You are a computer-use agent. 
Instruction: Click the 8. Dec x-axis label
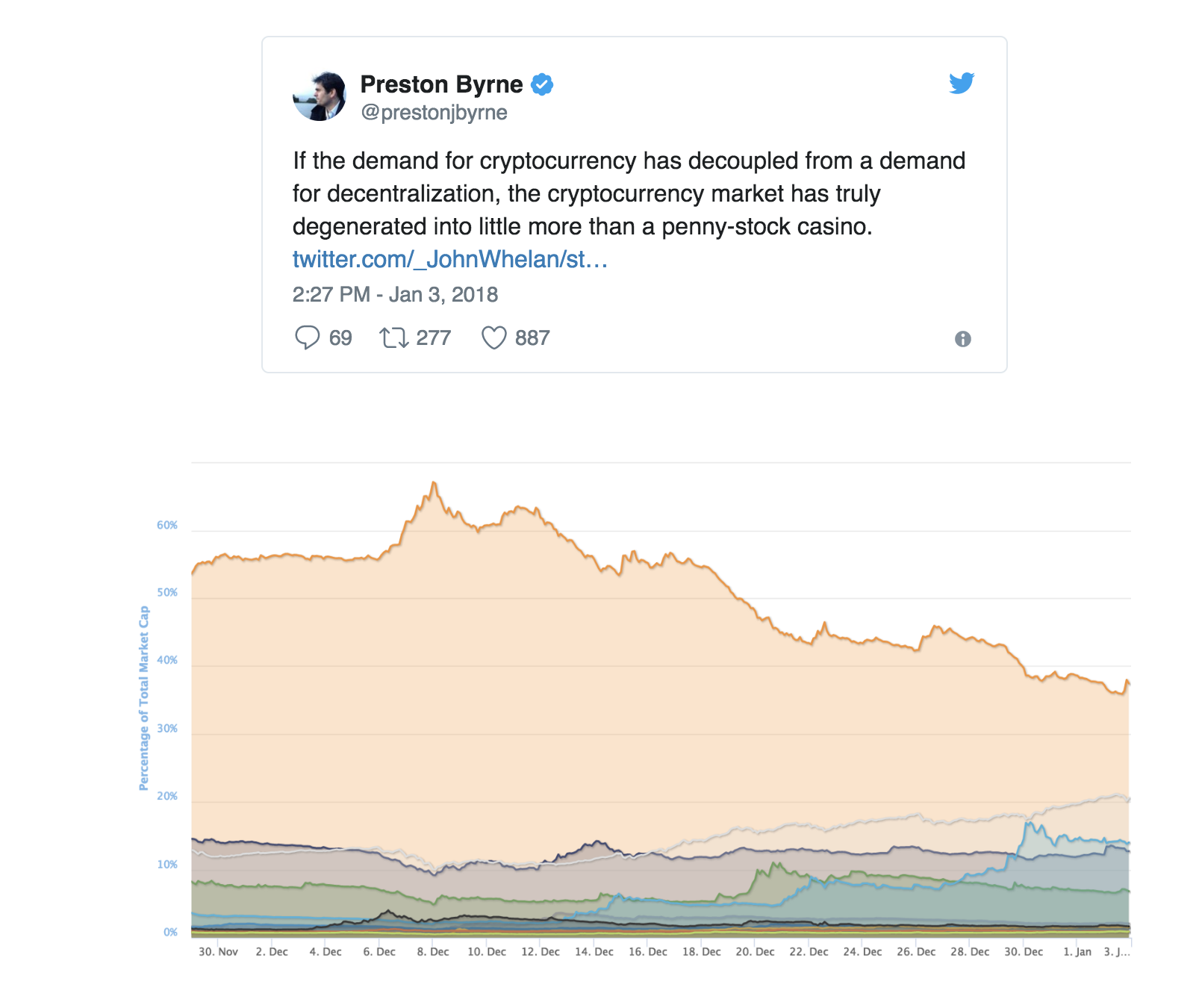tap(433, 952)
